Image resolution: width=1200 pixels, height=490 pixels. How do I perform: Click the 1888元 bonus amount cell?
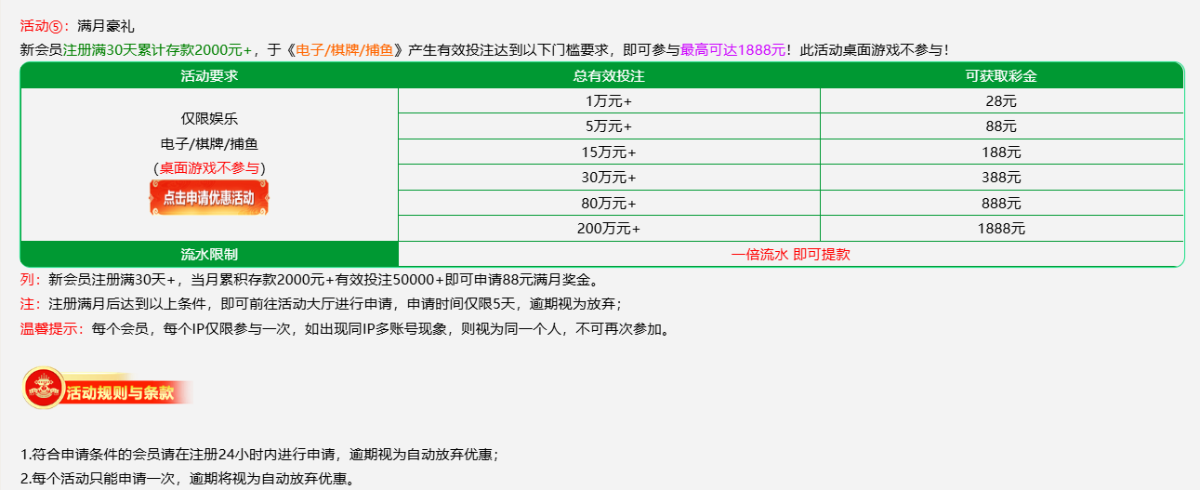[x=1001, y=228]
